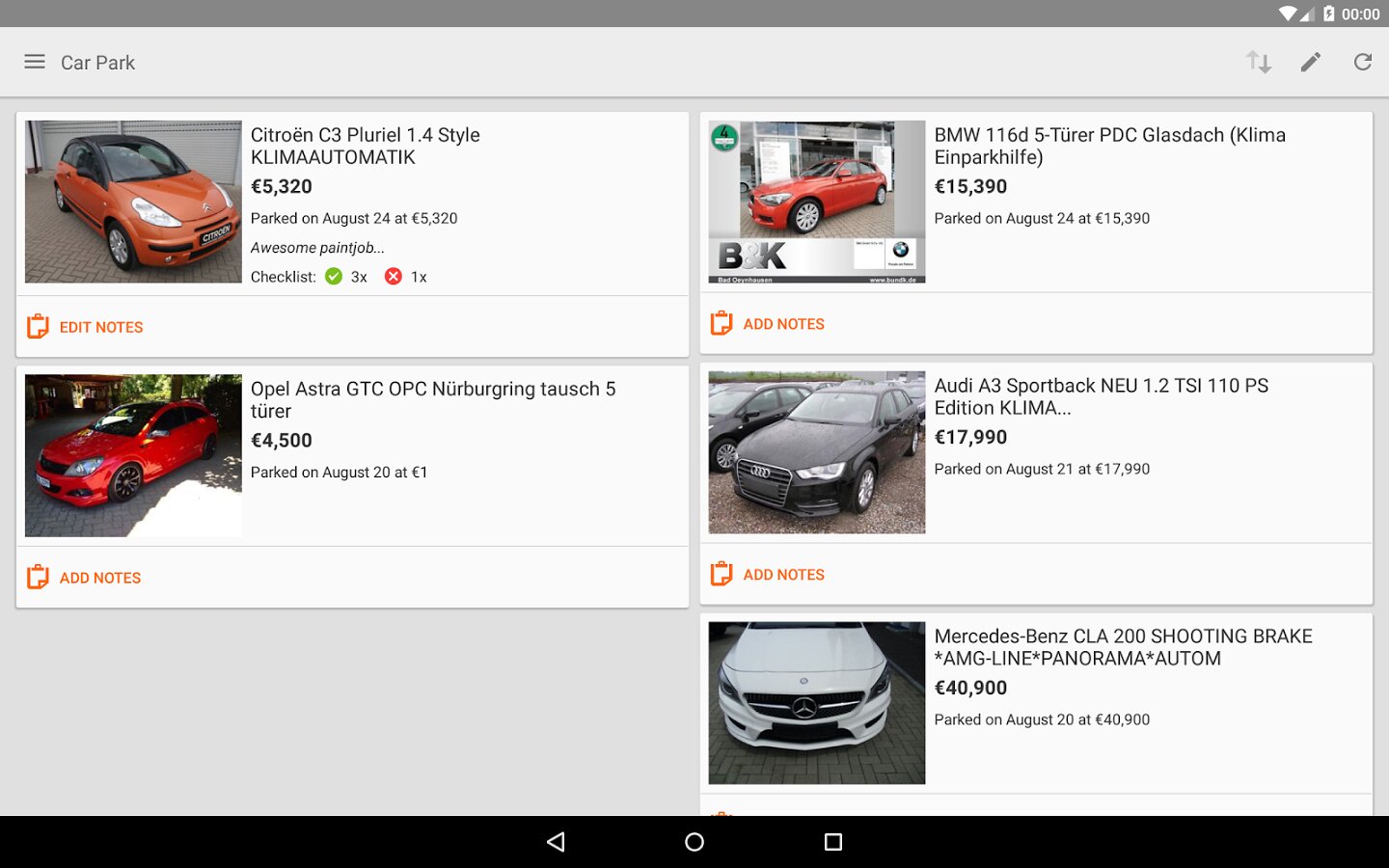The width and height of the screenshot is (1389, 868).
Task: Open the Mercedes-Benz CLA 200 listing title
Action: [1123, 647]
